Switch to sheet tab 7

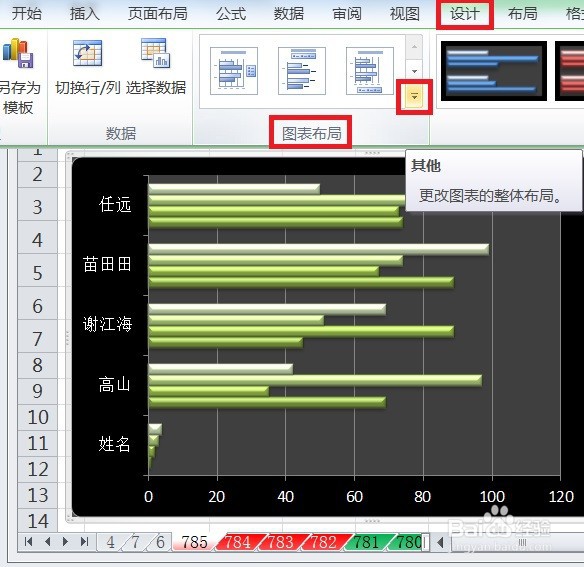[136, 542]
